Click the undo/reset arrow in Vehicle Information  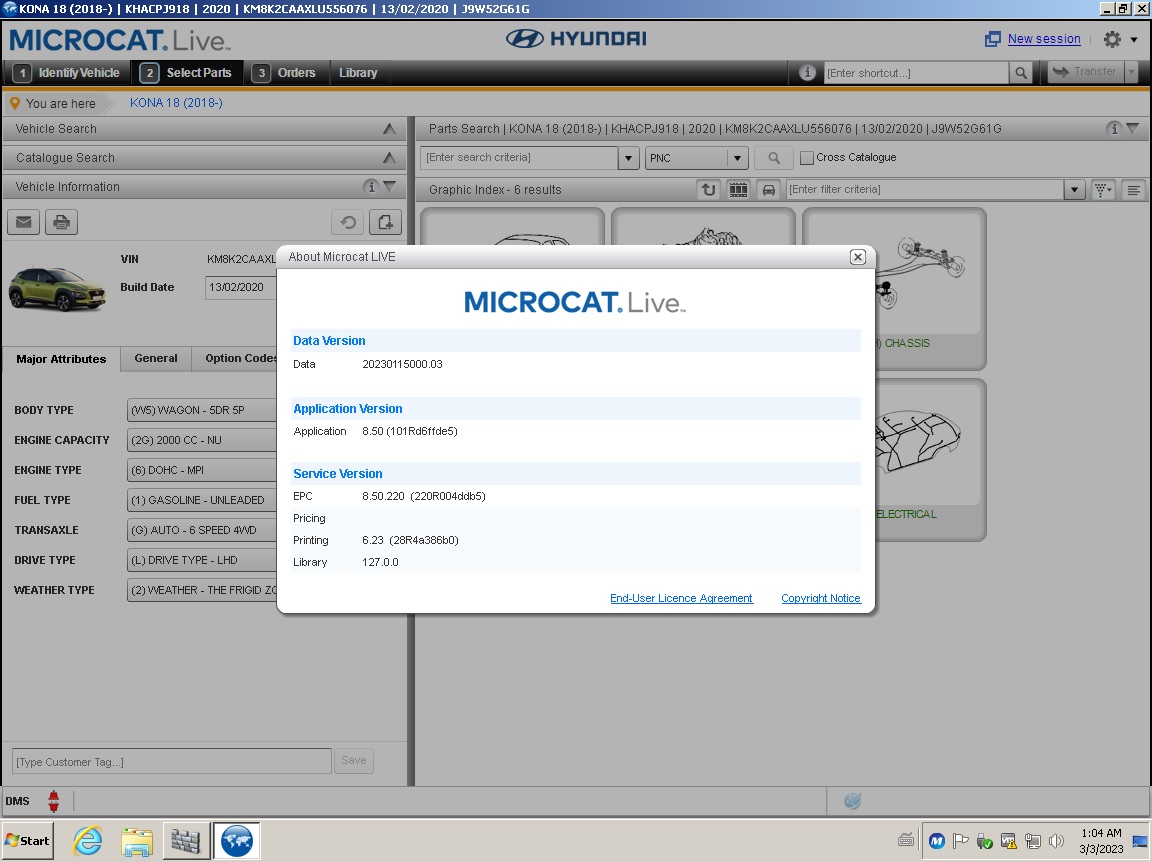coord(348,222)
